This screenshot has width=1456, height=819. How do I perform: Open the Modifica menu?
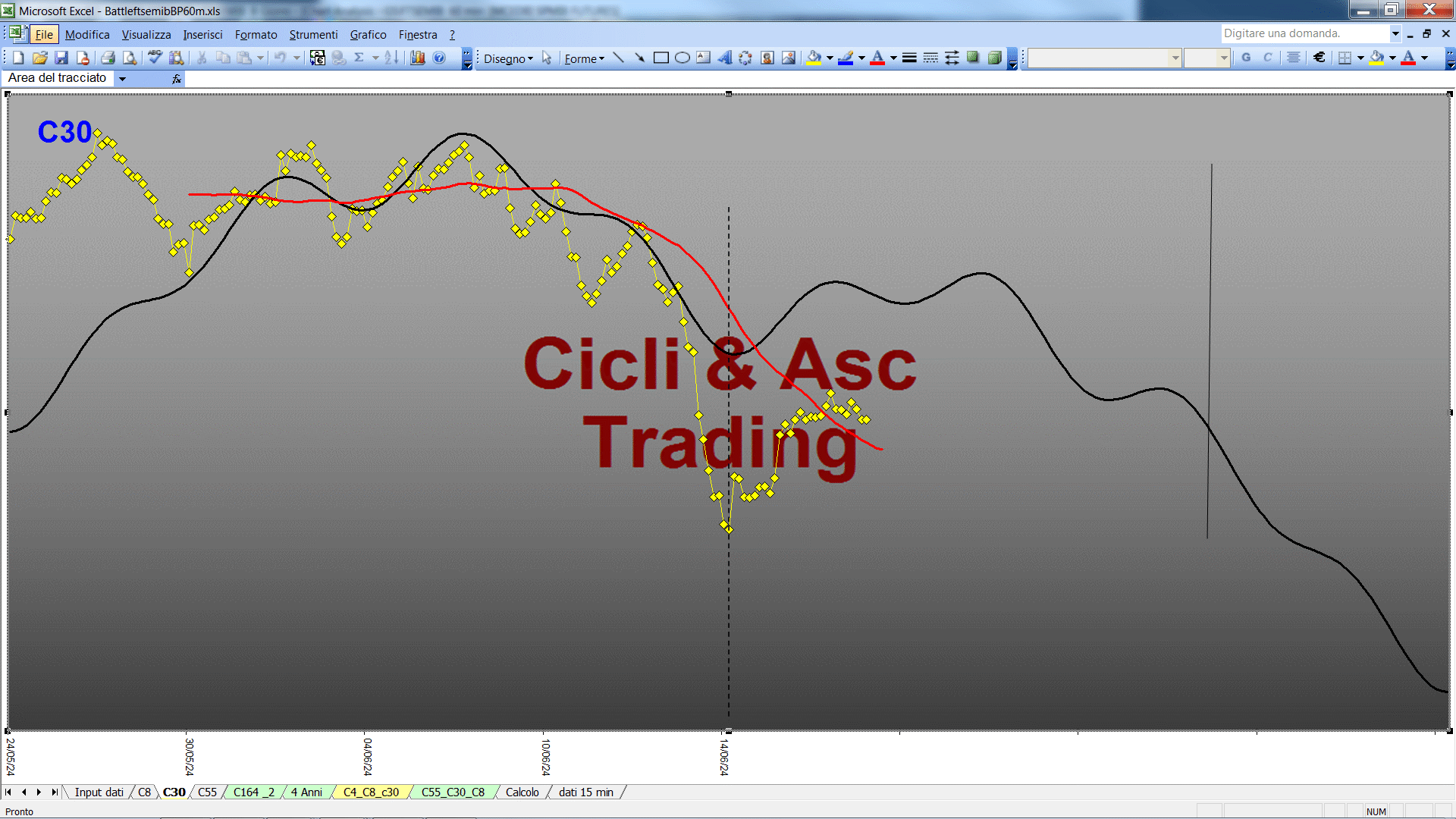pyautogui.click(x=87, y=35)
